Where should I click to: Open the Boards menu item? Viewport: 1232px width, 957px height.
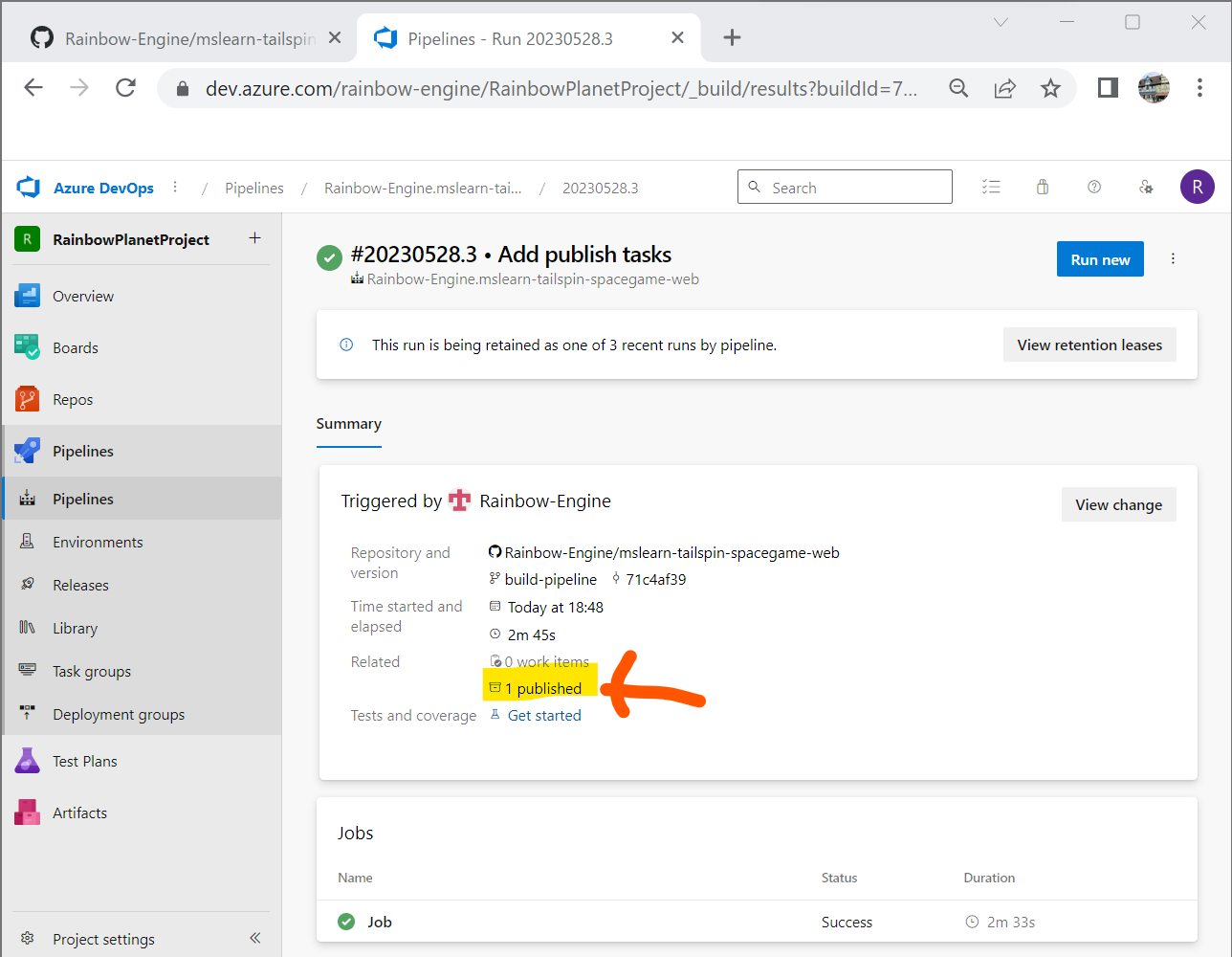[142, 347]
